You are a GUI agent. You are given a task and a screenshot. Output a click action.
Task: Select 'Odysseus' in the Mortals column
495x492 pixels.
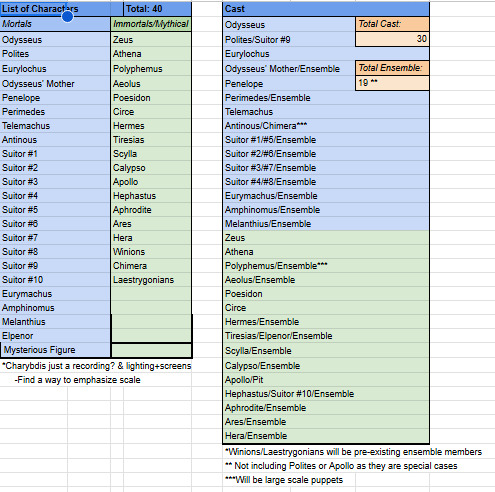[55, 40]
